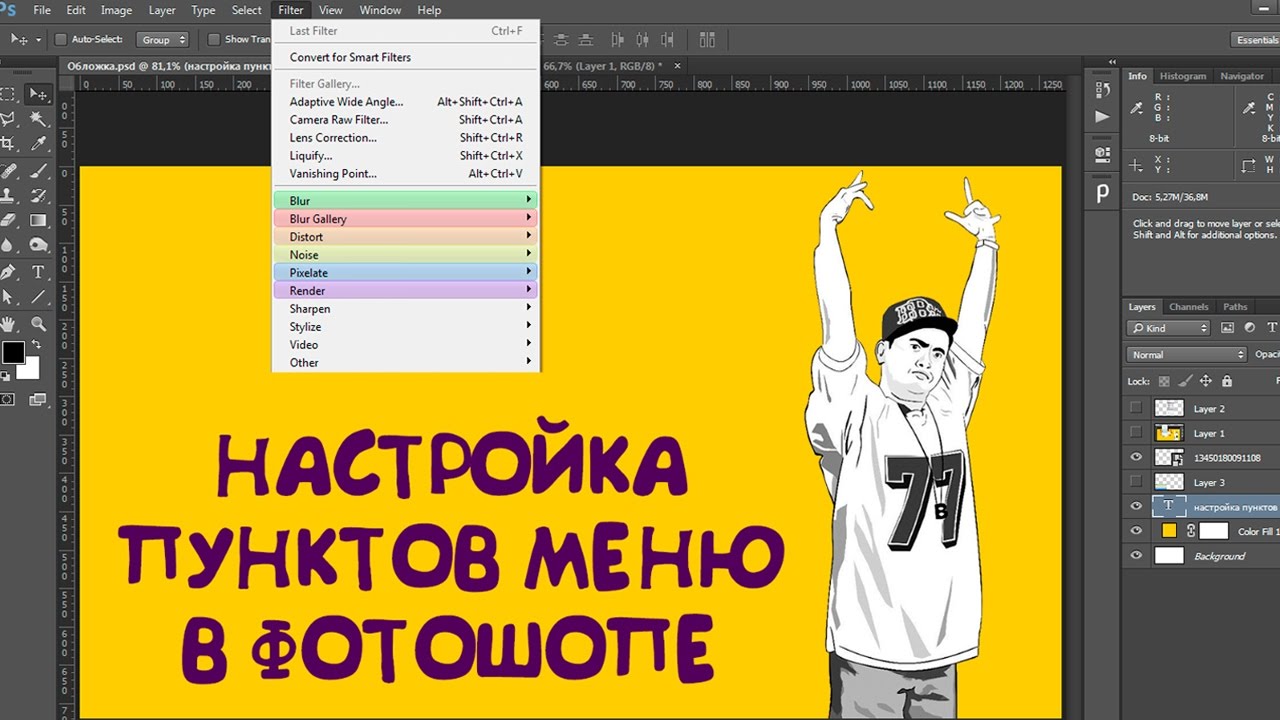Open the layer filter Kind dropdown
Viewport: 1280px width, 720px height.
click(x=1168, y=328)
